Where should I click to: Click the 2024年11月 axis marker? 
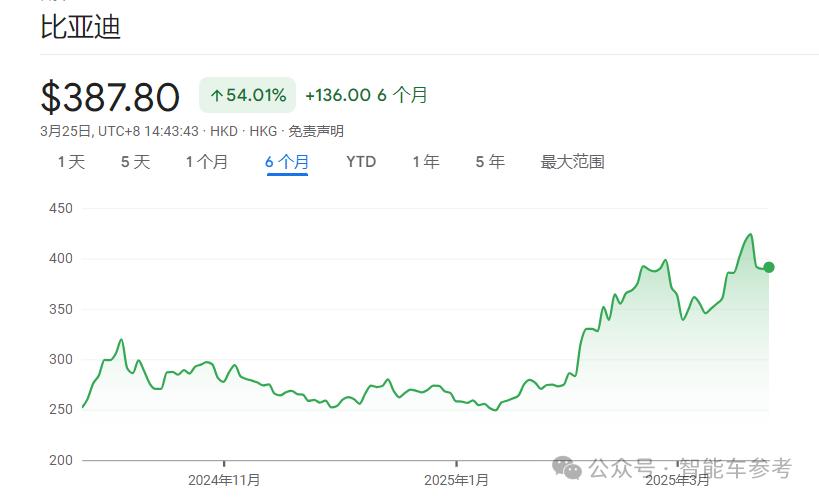coord(224,480)
